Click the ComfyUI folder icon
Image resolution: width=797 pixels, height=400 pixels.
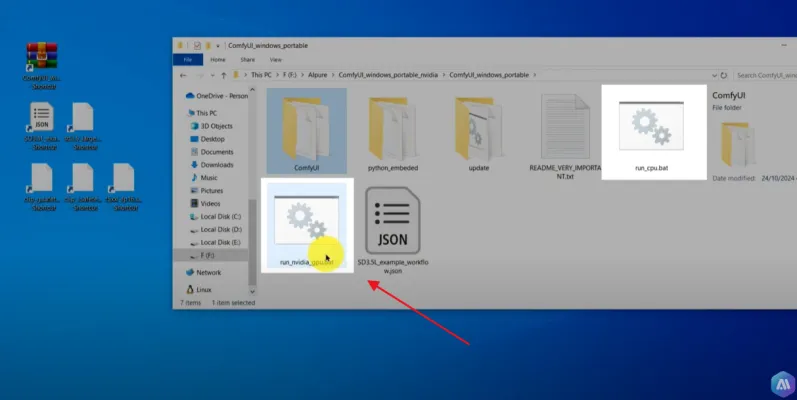305,130
